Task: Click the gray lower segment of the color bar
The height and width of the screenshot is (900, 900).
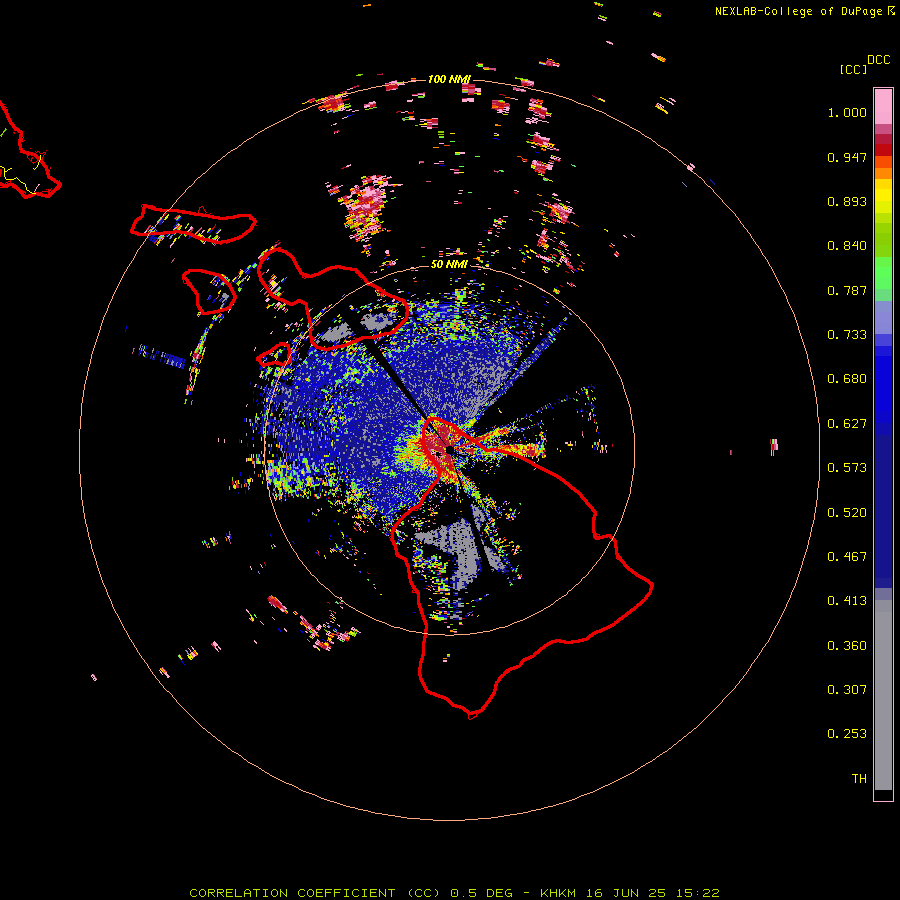Action: click(x=883, y=695)
